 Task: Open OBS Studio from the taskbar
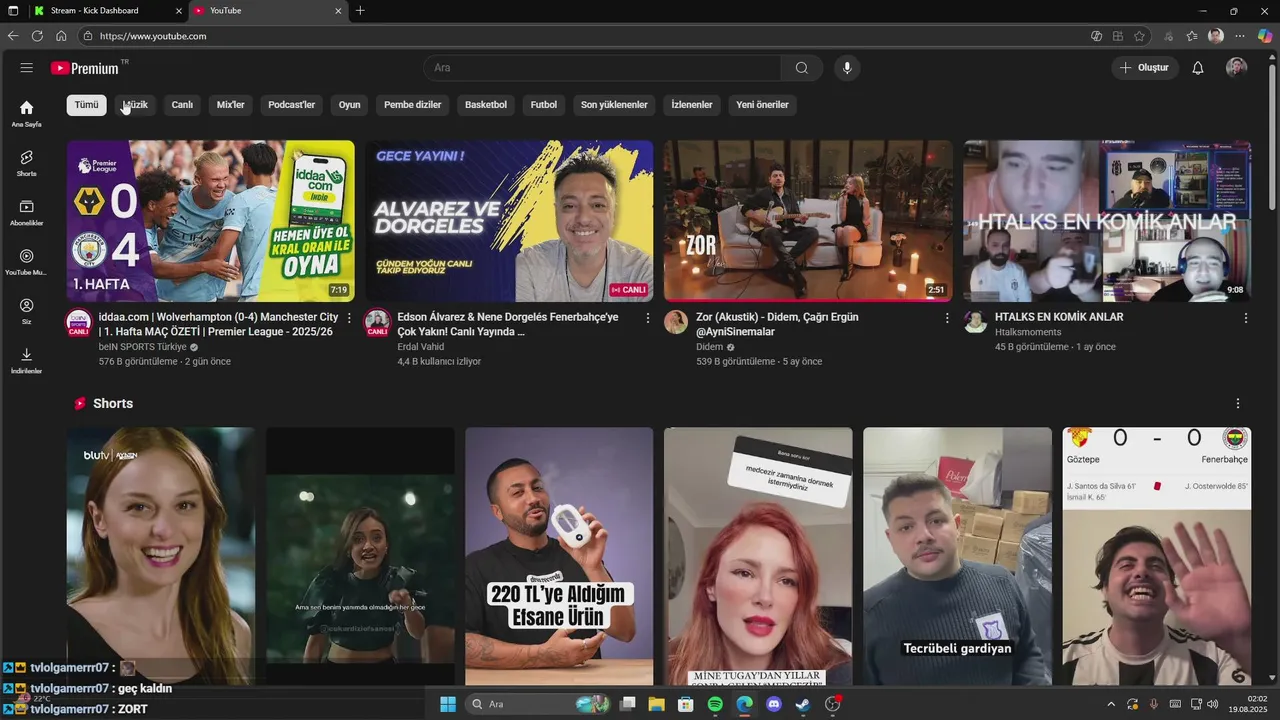click(833, 704)
